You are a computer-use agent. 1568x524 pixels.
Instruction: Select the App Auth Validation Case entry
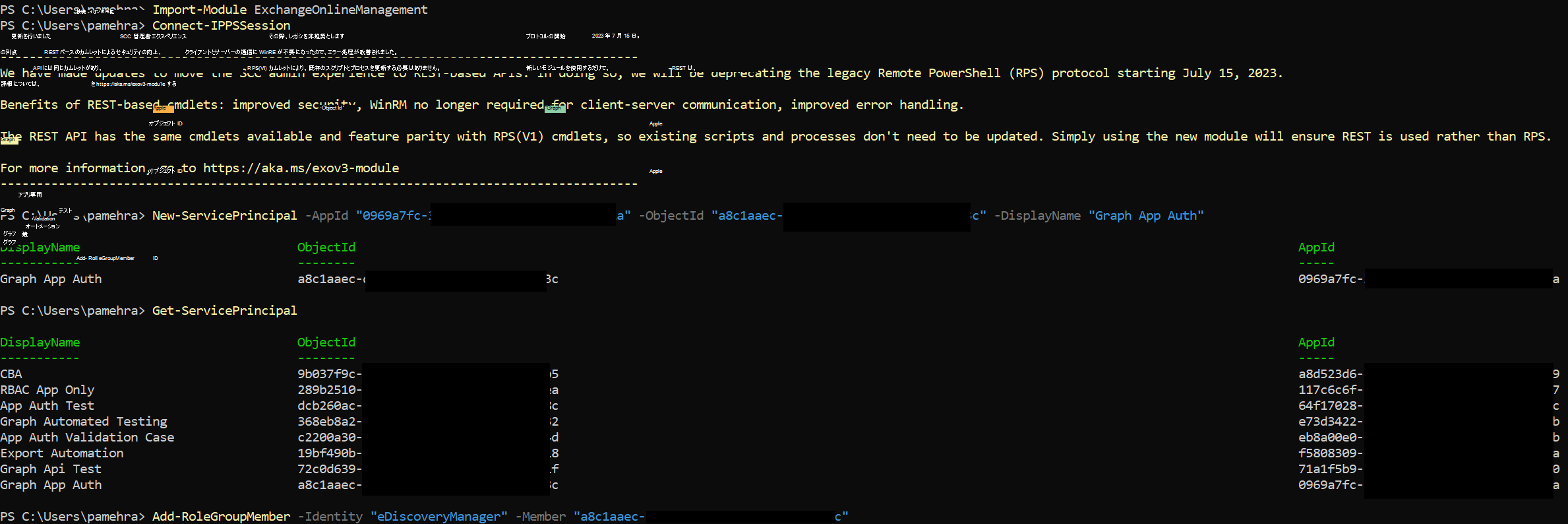87,438
